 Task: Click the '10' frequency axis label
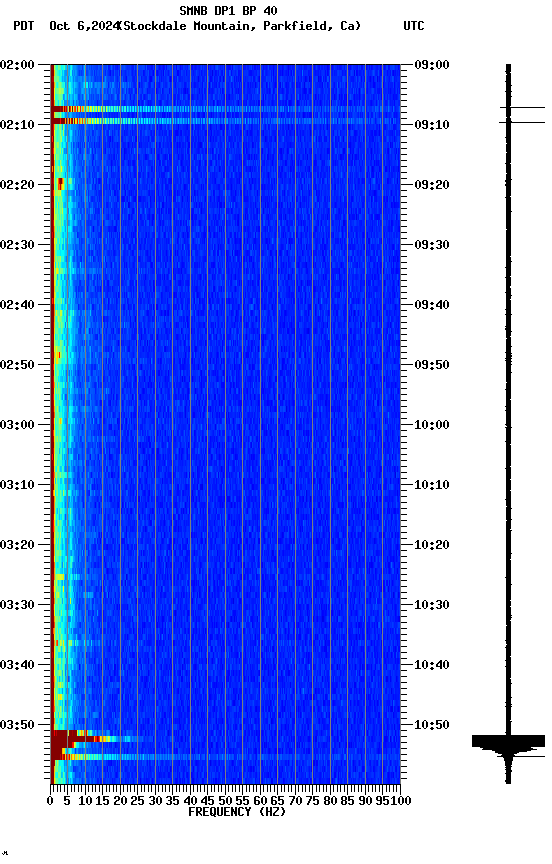coord(85,801)
